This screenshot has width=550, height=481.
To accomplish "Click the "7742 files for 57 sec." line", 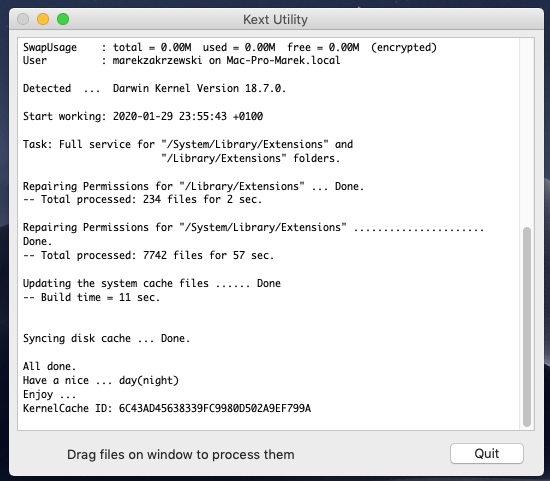I will (148, 255).
